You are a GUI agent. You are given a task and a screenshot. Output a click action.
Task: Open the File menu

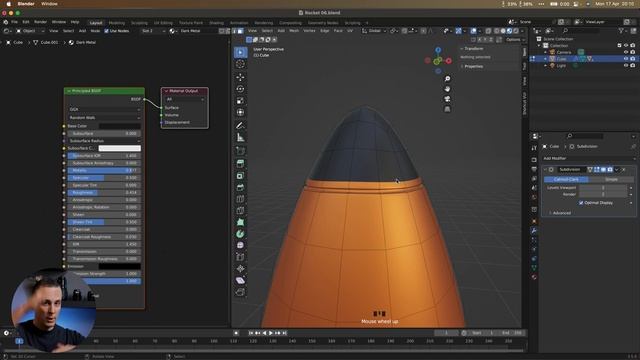click(x=14, y=22)
